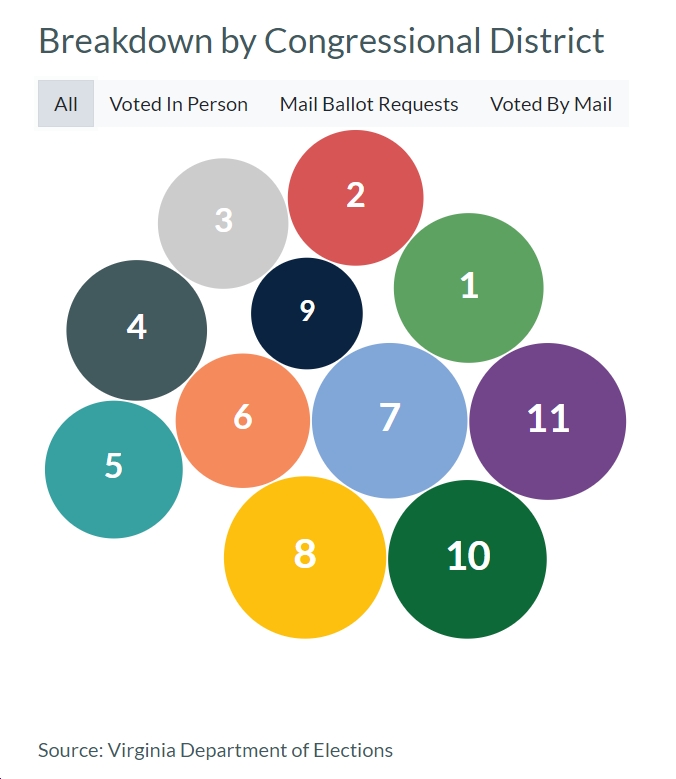The width and height of the screenshot is (676, 779).
Task: Click the teal district 5 bubble
Action: (x=114, y=469)
